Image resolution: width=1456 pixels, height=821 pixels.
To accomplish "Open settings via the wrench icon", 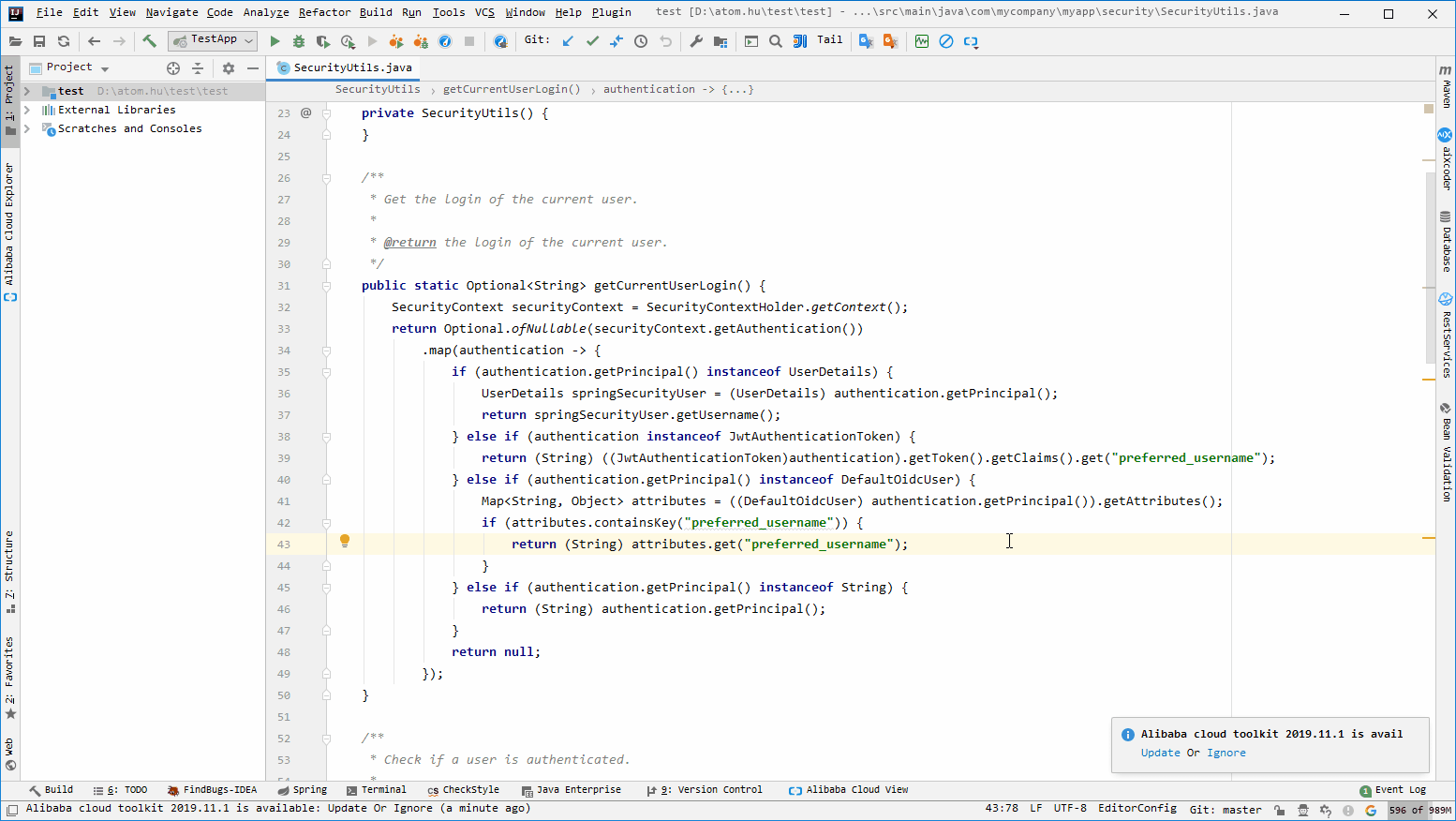I will pyautogui.click(x=696, y=41).
